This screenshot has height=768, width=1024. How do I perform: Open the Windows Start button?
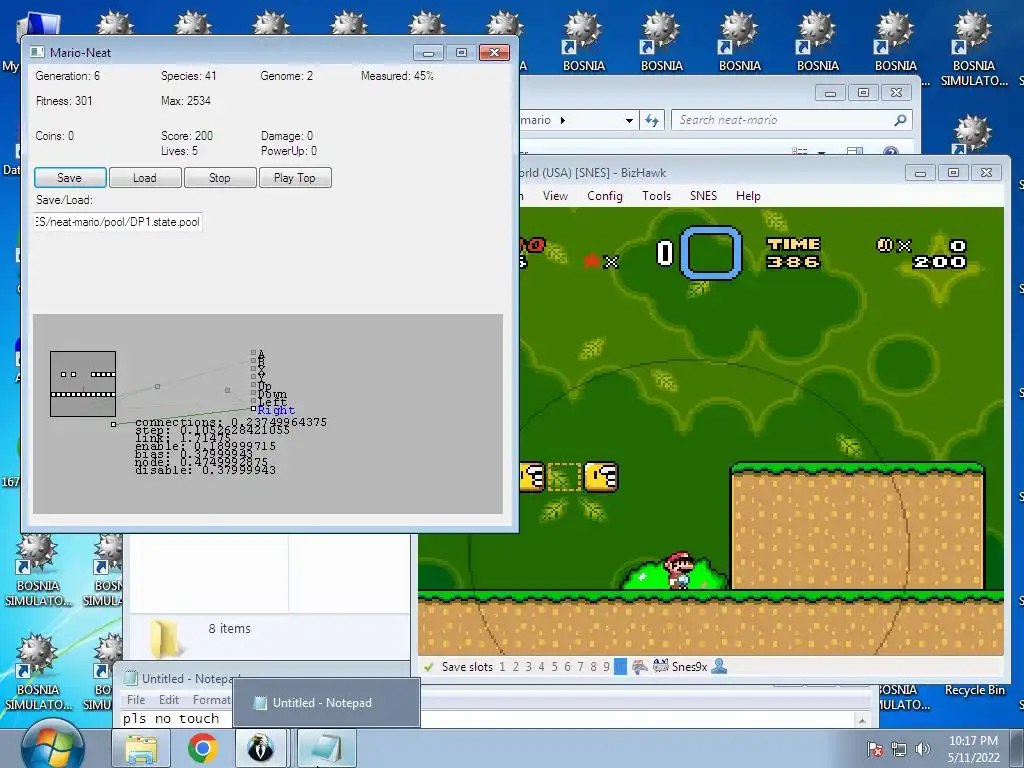pyautogui.click(x=52, y=746)
